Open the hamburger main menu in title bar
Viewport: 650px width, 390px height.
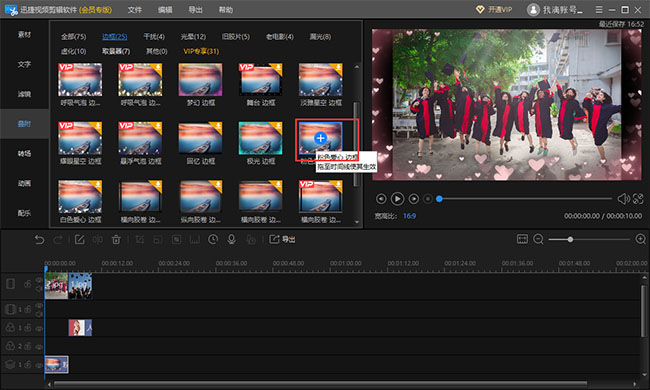coord(599,10)
